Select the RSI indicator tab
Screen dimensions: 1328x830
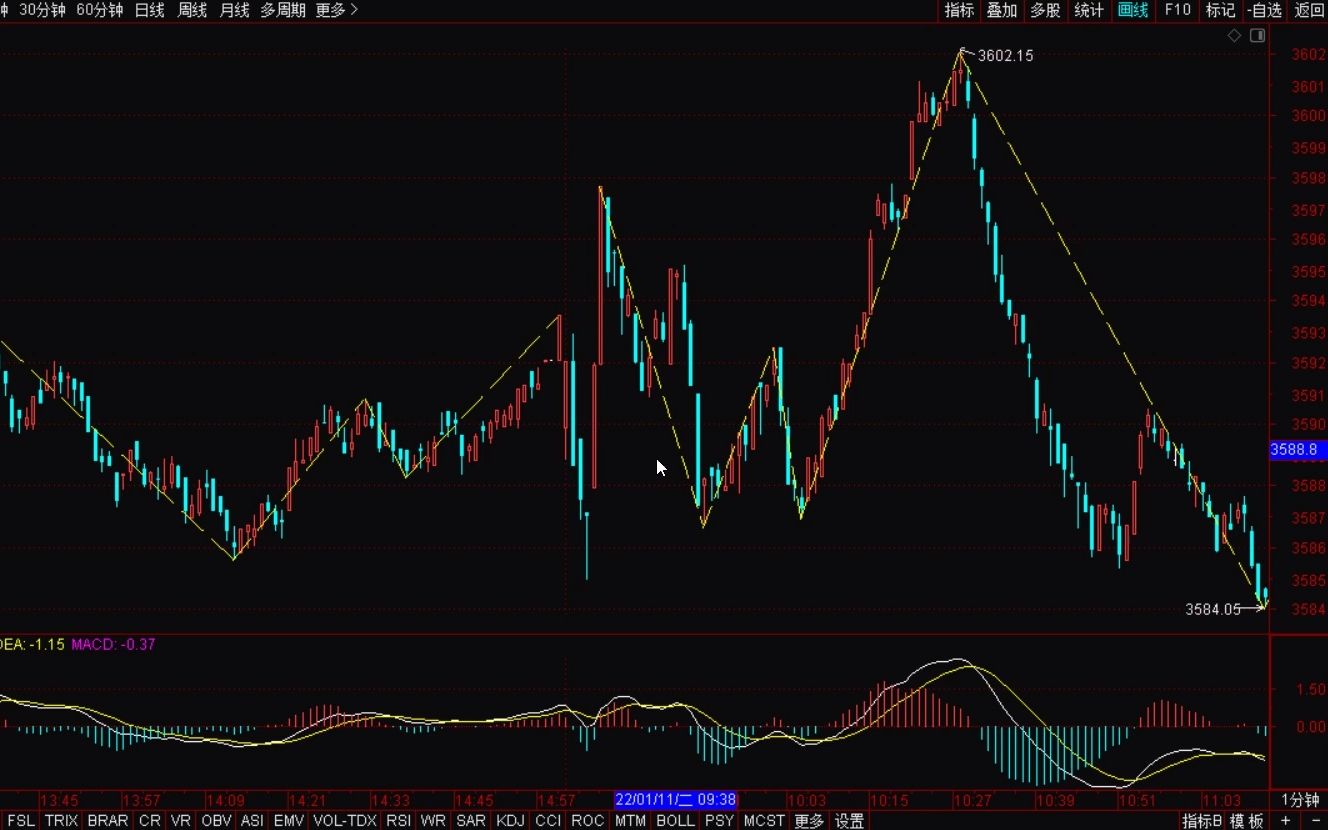(398, 821)
